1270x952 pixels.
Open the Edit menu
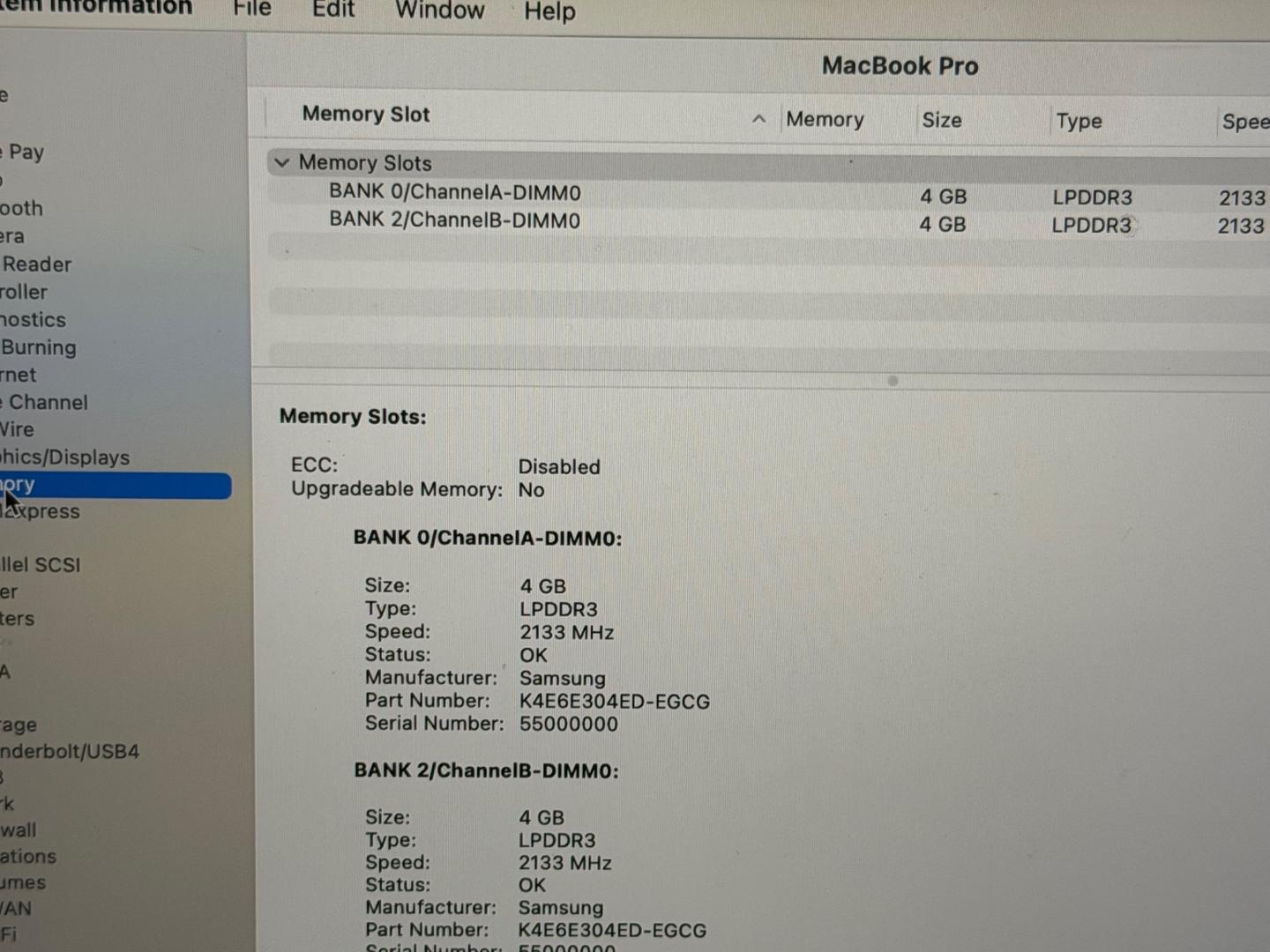point(333,10)
